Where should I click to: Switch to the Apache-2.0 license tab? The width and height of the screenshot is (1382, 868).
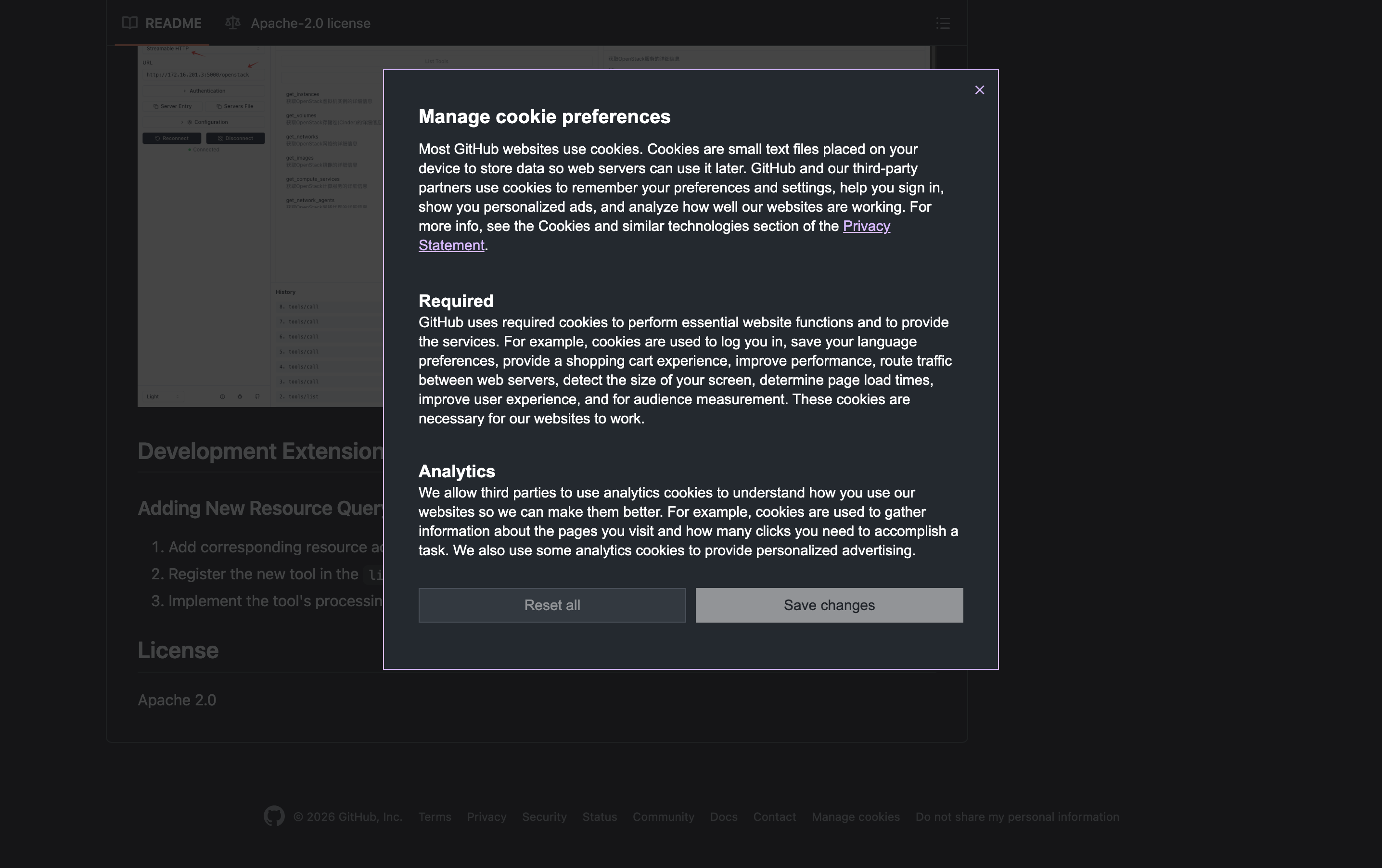[x=310, y=23]
